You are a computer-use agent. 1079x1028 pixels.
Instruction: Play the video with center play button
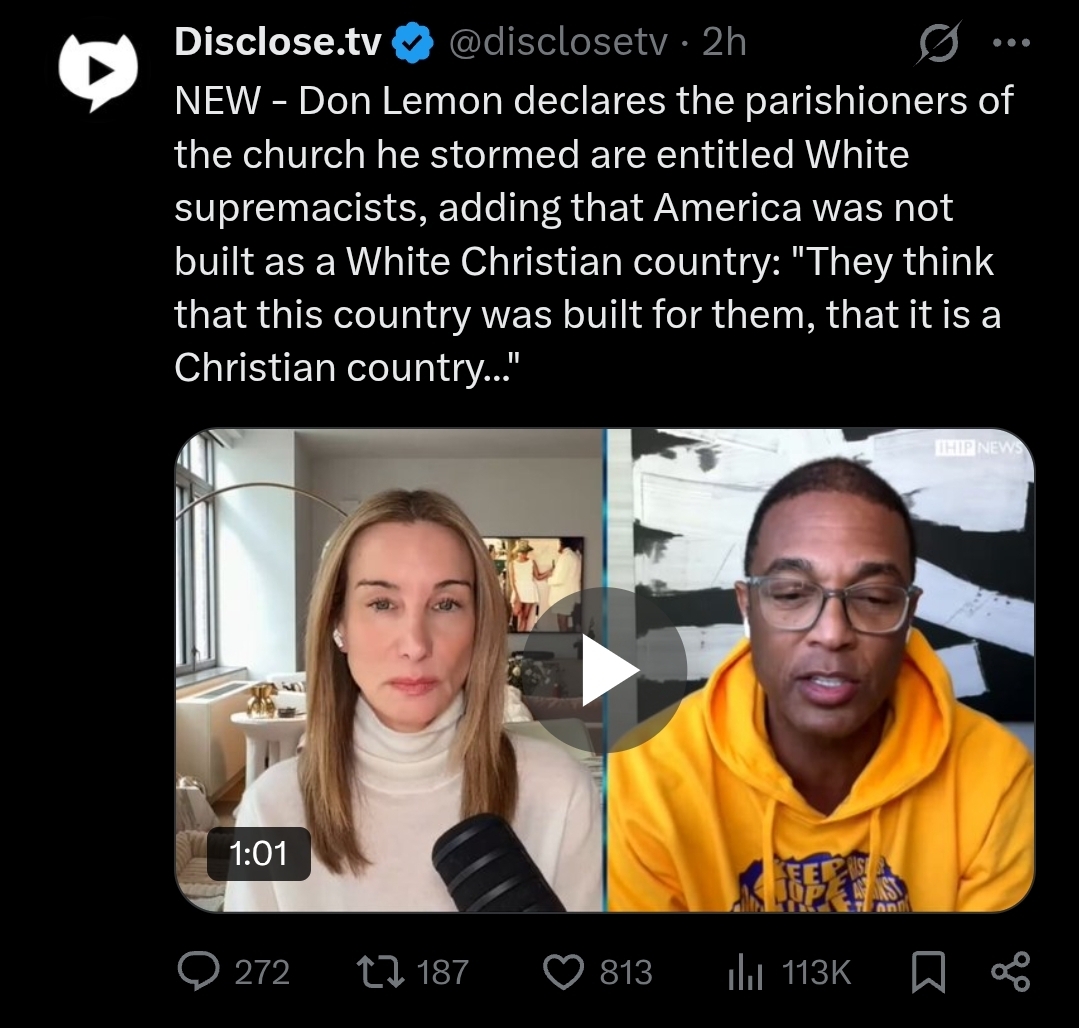tap(605, 670)
